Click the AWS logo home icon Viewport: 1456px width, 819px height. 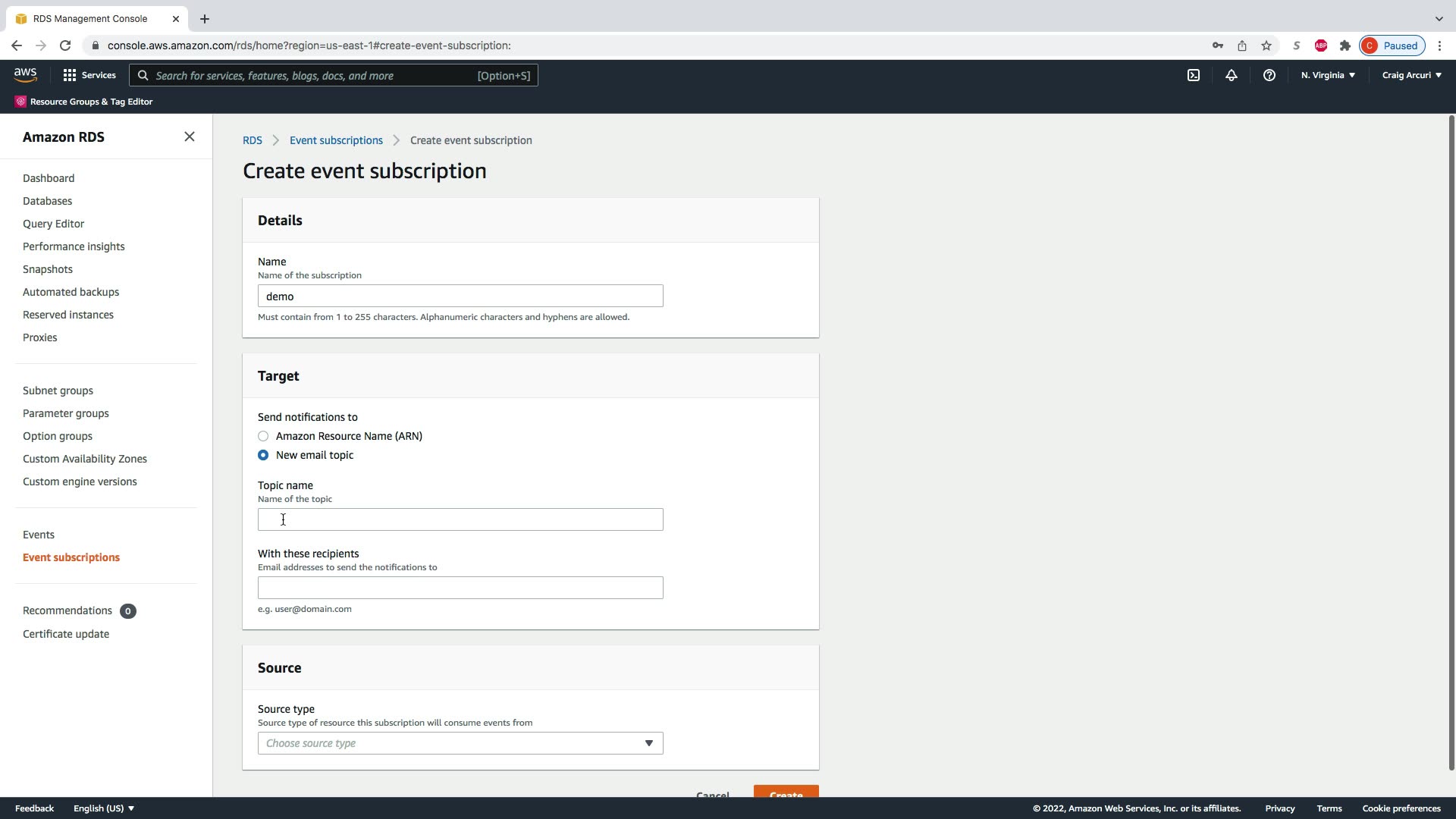coord(25,75)
